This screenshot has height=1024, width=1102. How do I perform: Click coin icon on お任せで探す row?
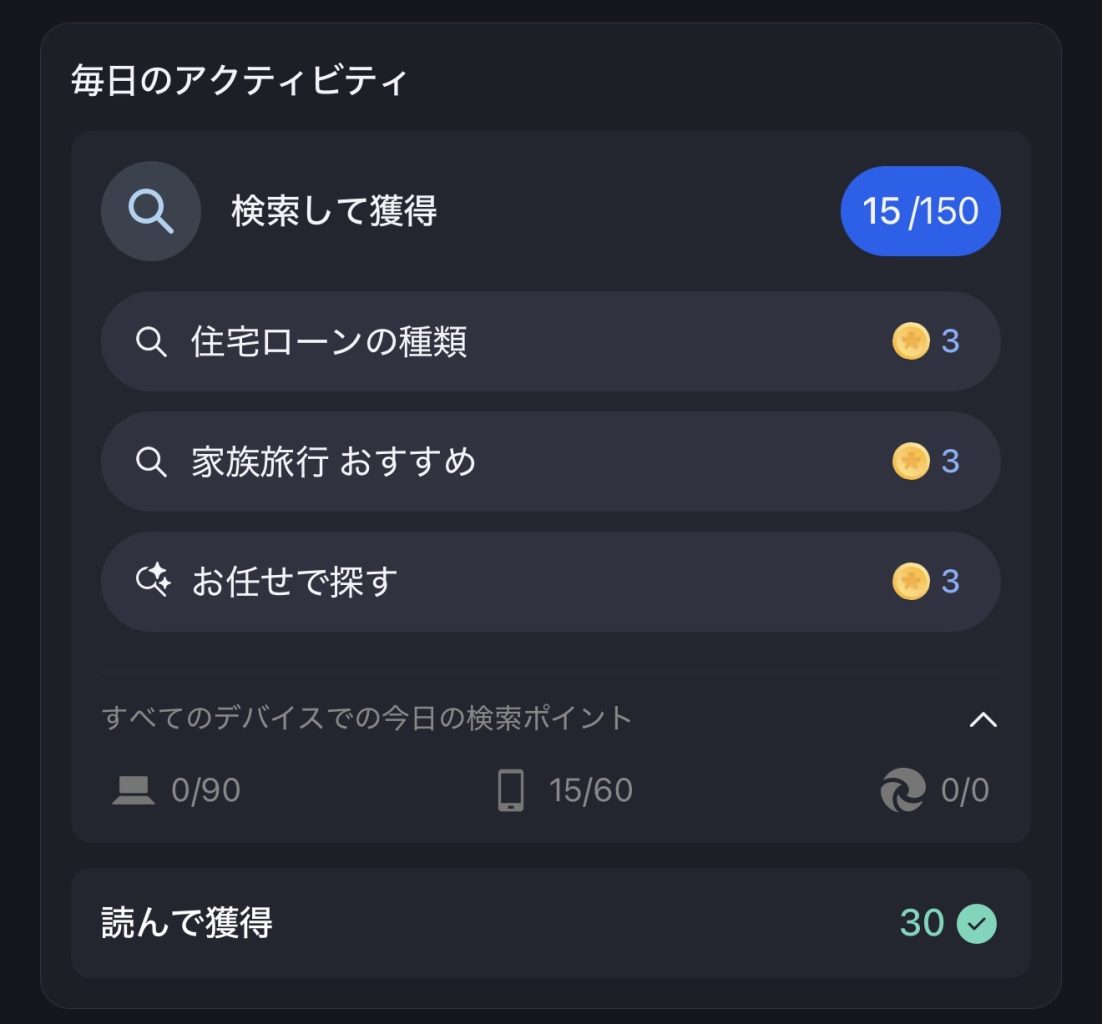[x=910, y=582]
